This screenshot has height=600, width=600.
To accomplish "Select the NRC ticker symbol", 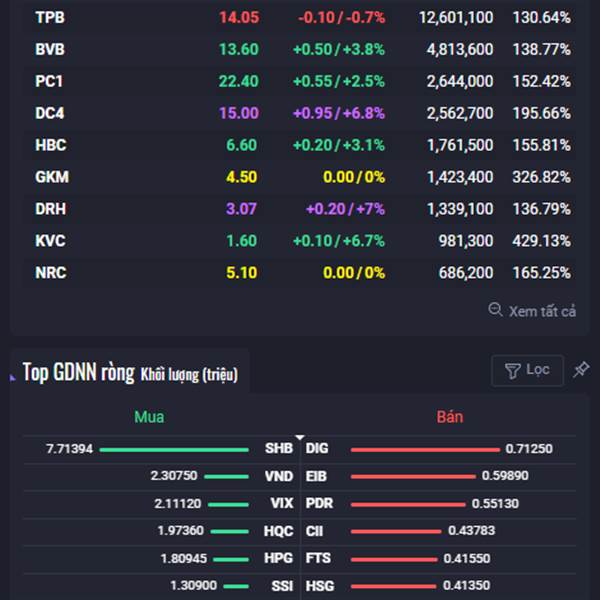I will click(x=51, y=273).
